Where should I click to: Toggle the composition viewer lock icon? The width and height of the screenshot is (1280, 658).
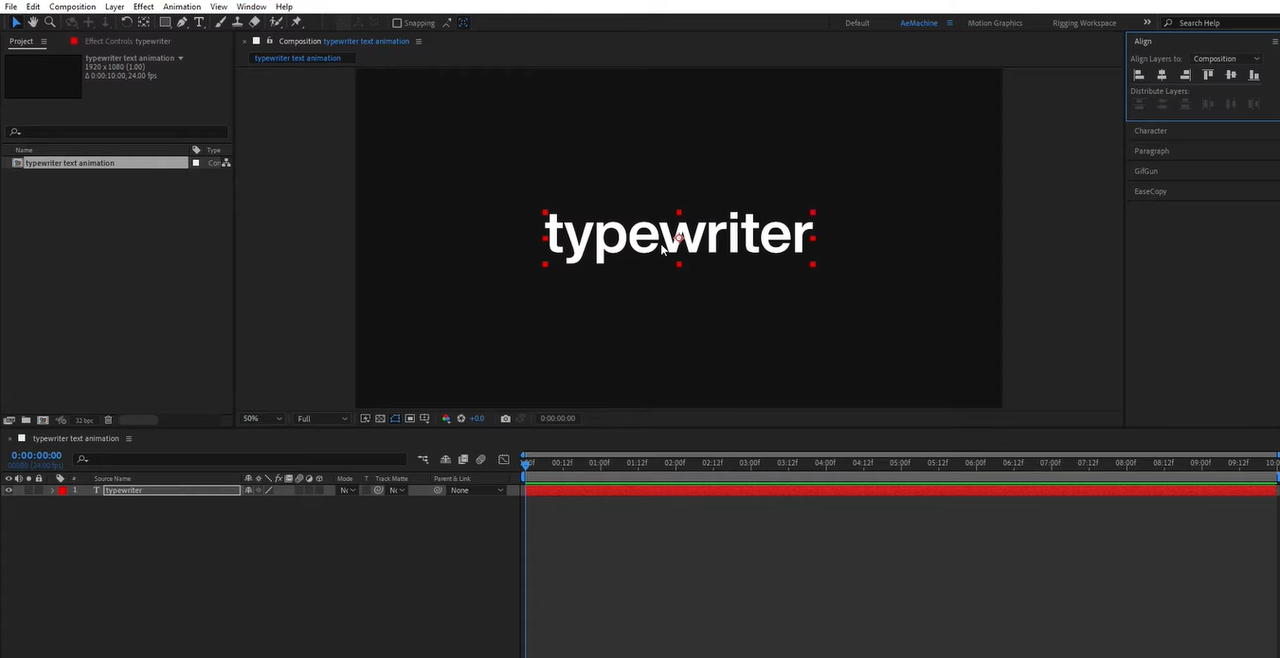[x=270, y=41]
